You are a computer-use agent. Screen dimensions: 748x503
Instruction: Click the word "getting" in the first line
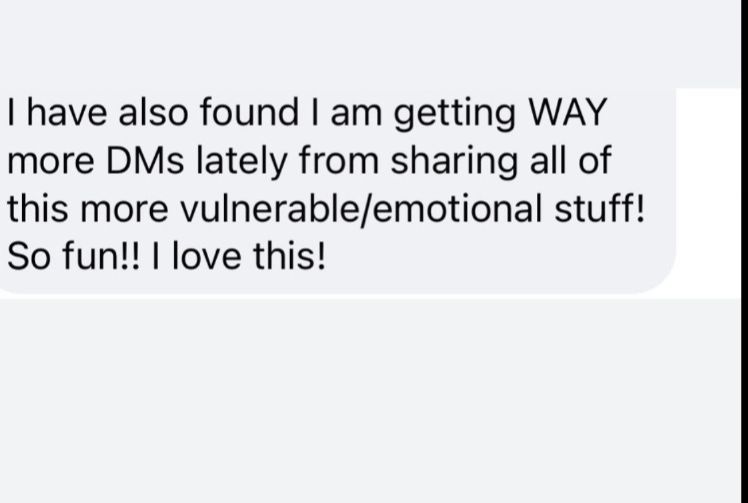455,115
